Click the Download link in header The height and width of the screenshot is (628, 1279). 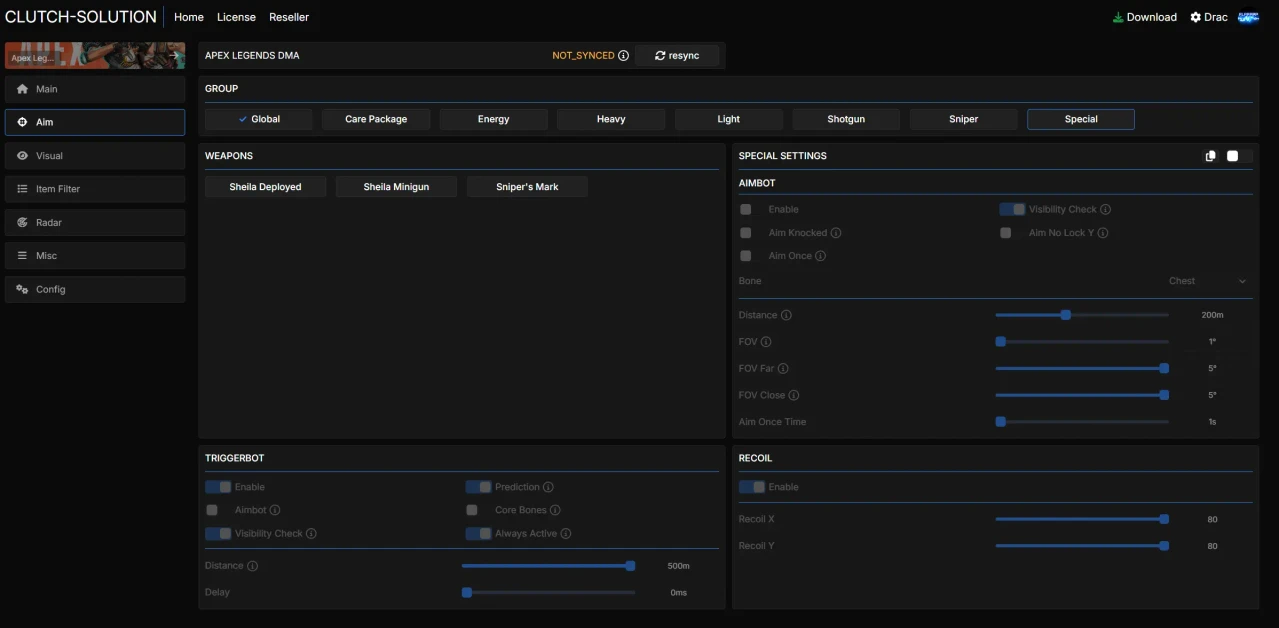[1145, 17]
